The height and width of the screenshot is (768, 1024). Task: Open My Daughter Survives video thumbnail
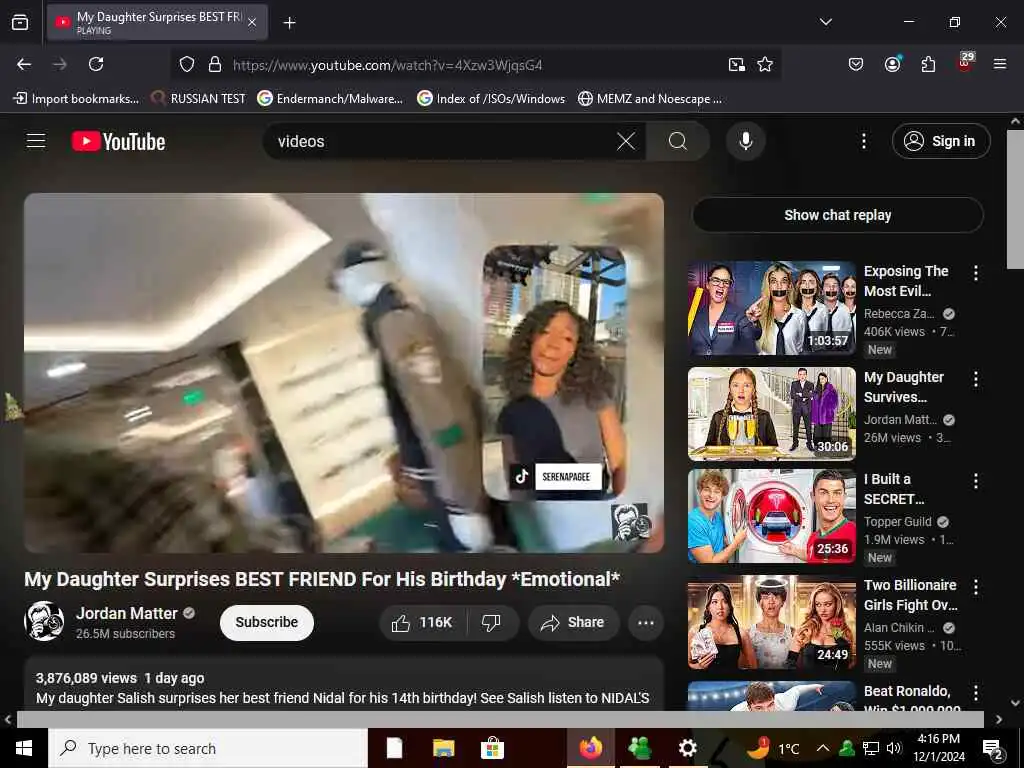[x=772, y=414]
